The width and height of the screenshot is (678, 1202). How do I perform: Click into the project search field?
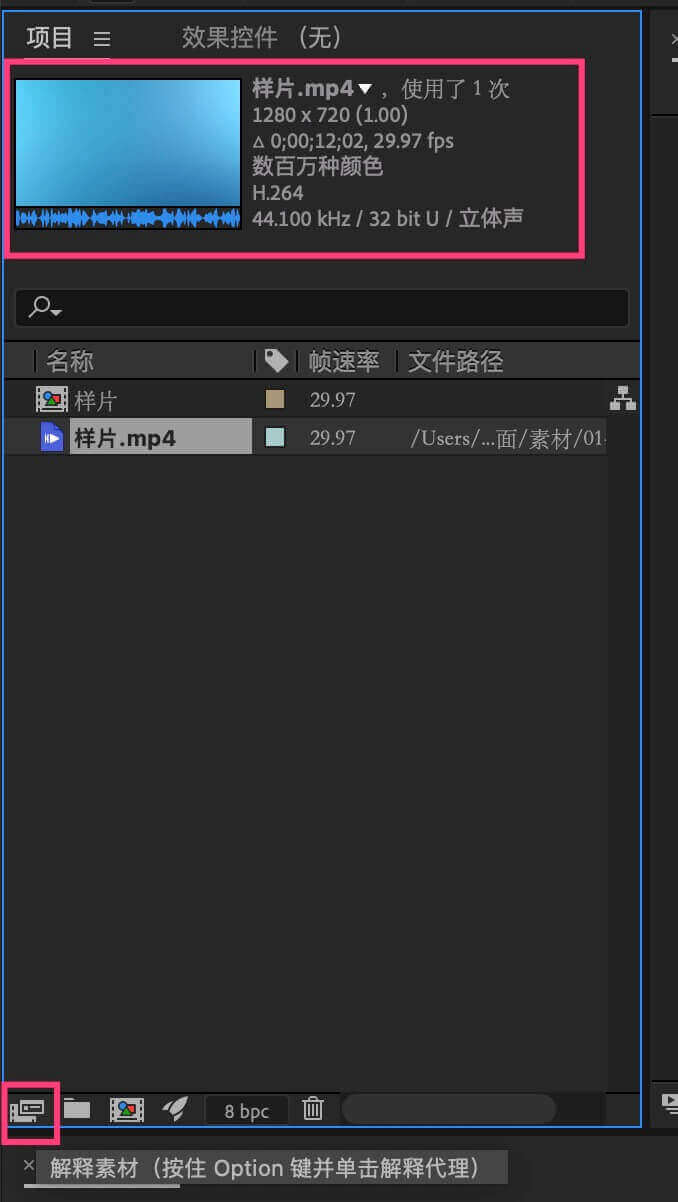coord(322,308)
